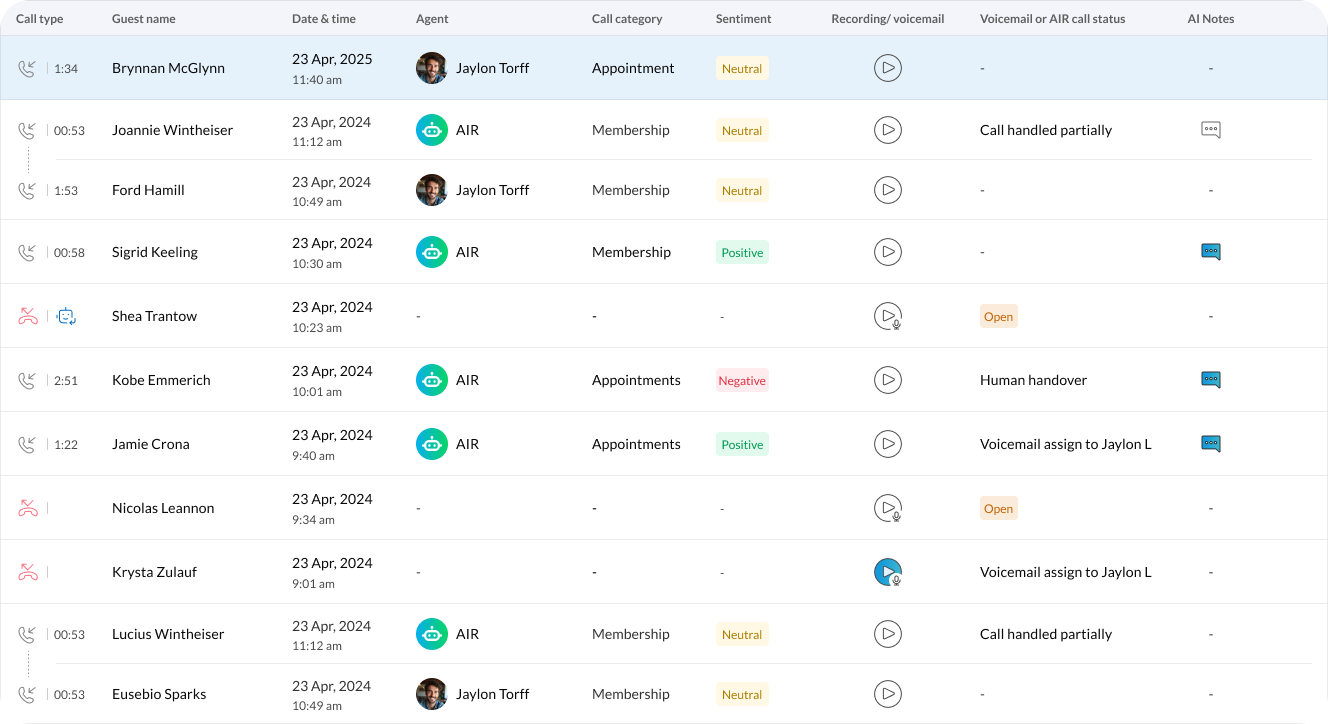Image resolution: width=1328 pixels, height=724 pixels.
Task: Click the AI callback icon beside Shea Trantow
Action: tap(66, 316)
